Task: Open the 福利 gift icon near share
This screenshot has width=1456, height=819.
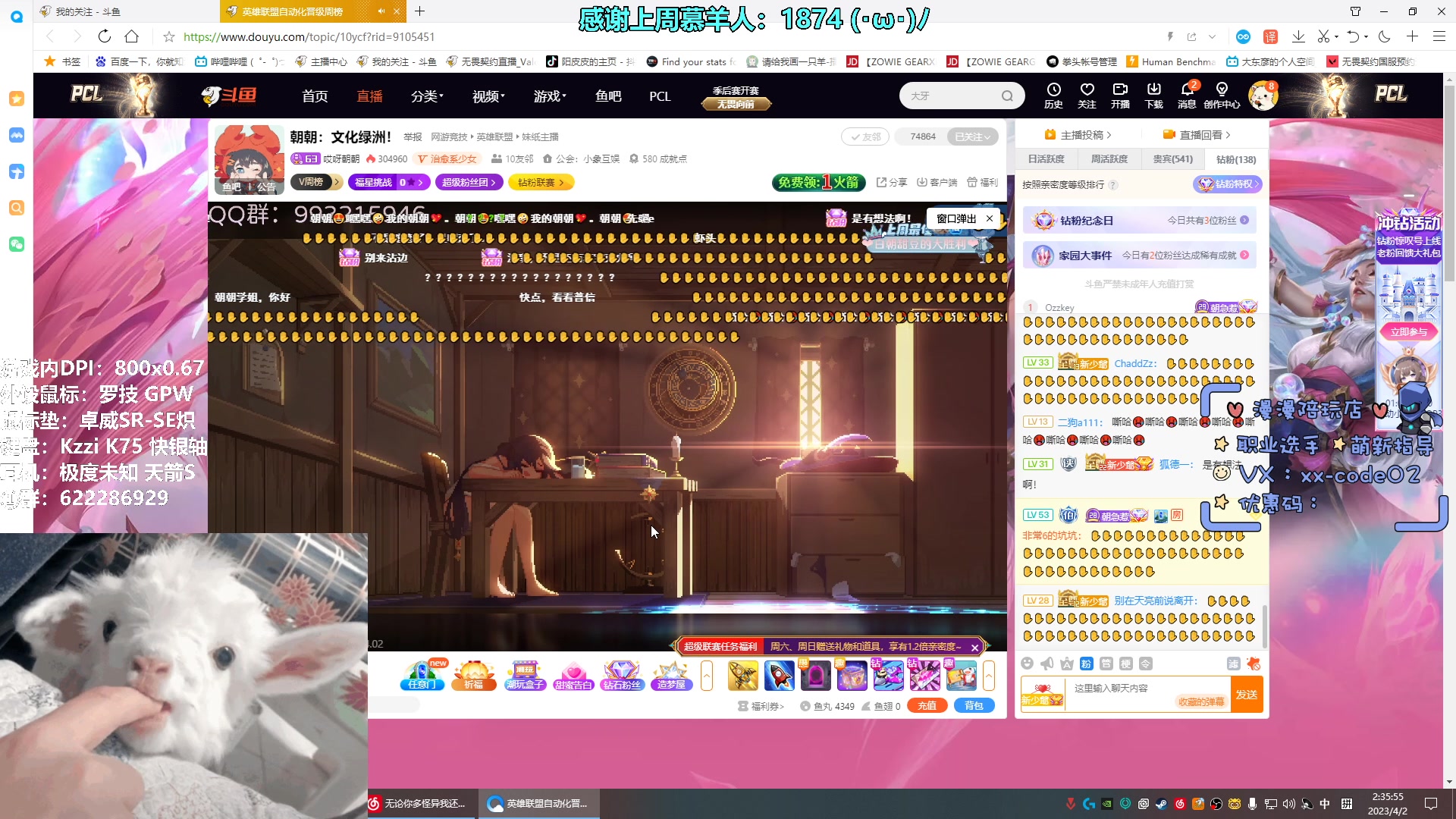Action: coord(982,182)
